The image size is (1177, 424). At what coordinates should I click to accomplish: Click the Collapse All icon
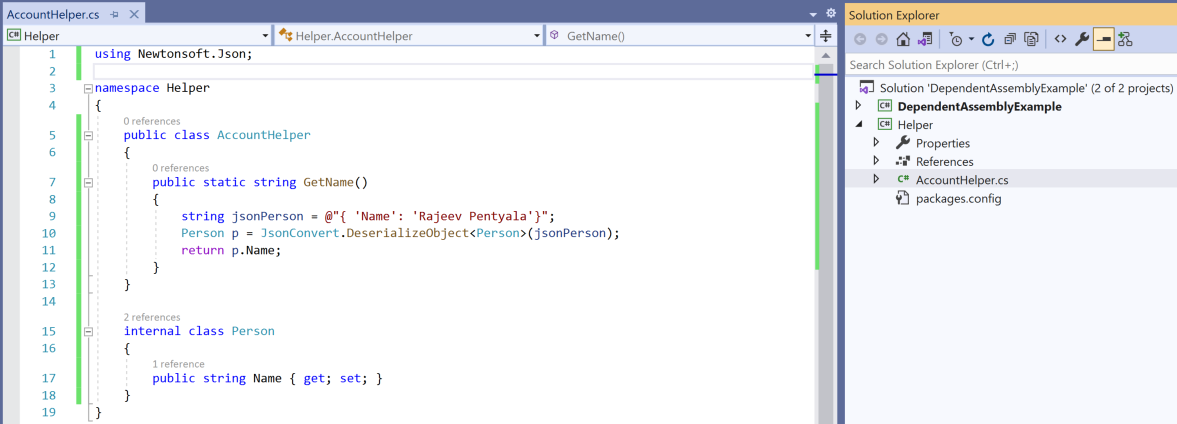click(x=1010, y=39)
